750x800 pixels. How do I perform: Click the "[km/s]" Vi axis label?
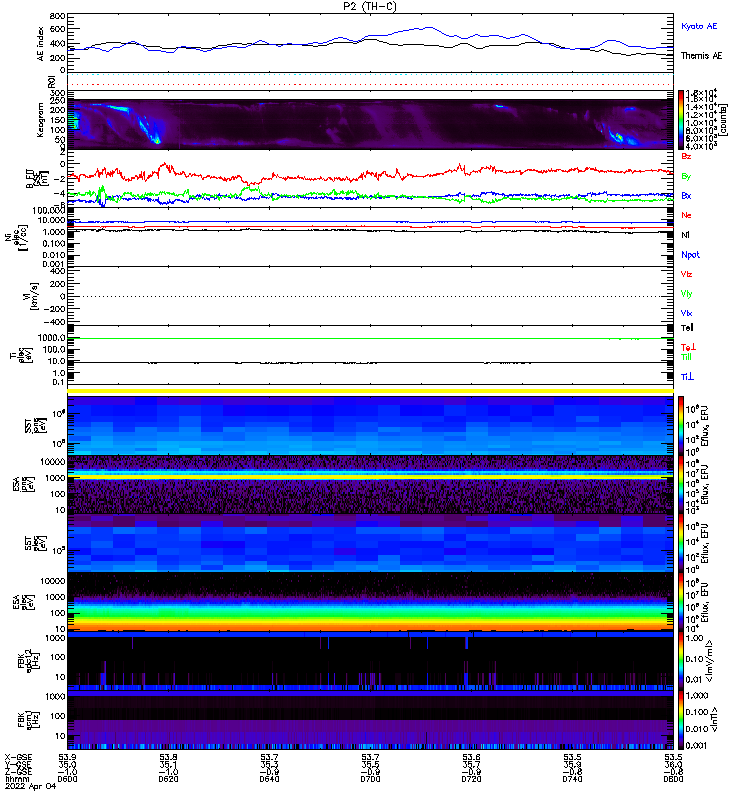pos(34,296)
